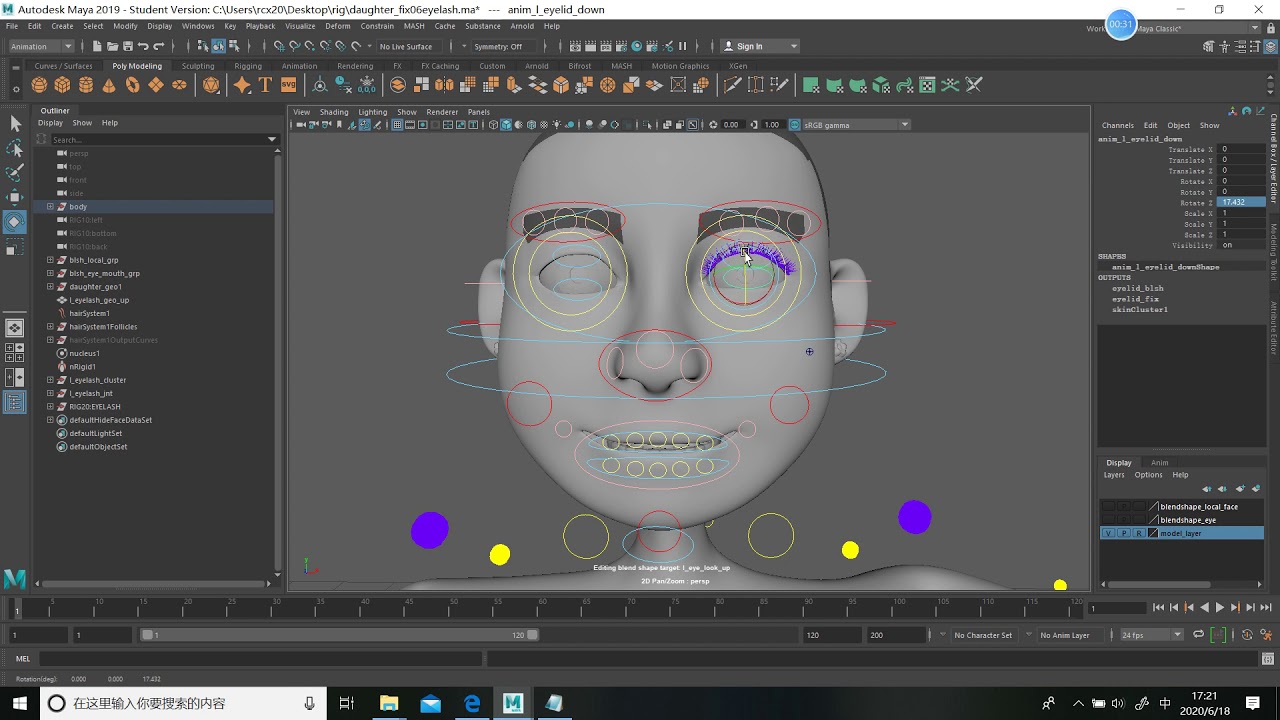This screenshot has height=720, width=1280.
Task: Click the time range slider bar
Action: (340, 635)
